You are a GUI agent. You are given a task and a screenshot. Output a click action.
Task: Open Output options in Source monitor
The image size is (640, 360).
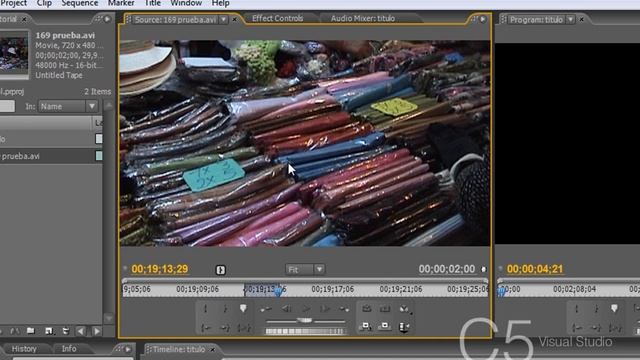point(404,309)
